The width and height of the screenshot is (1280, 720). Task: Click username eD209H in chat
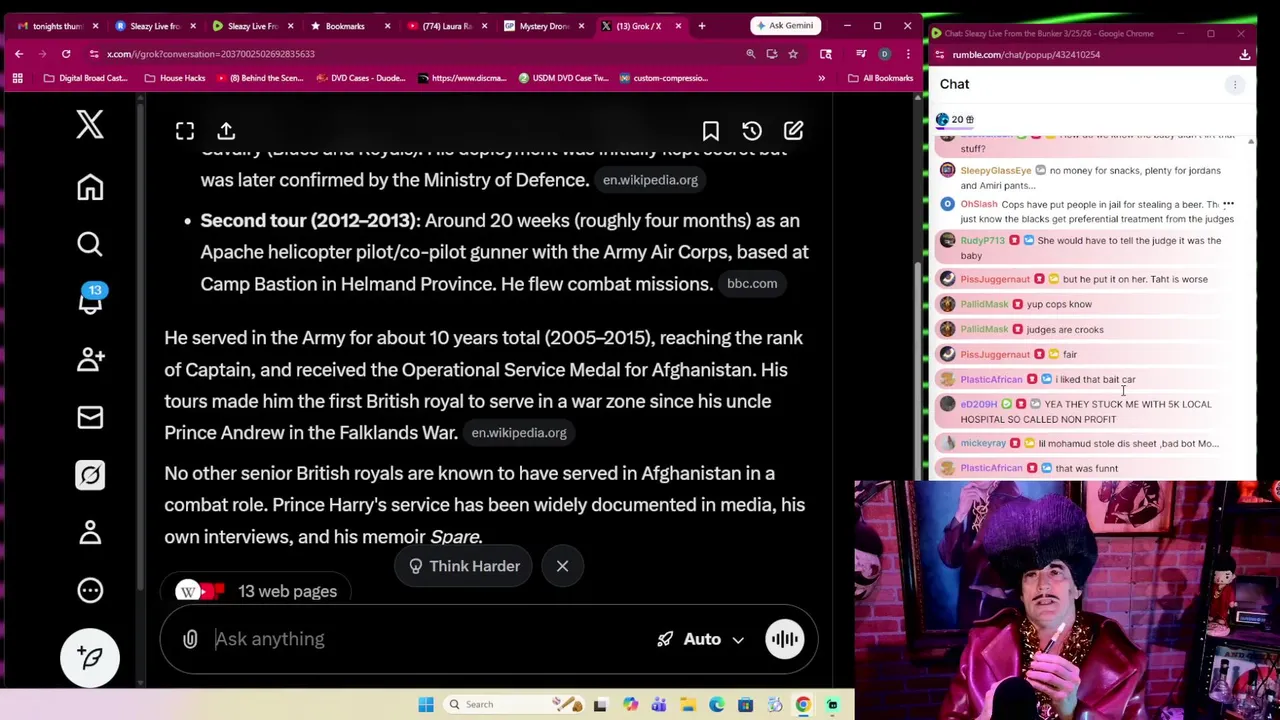click(978, 405)
